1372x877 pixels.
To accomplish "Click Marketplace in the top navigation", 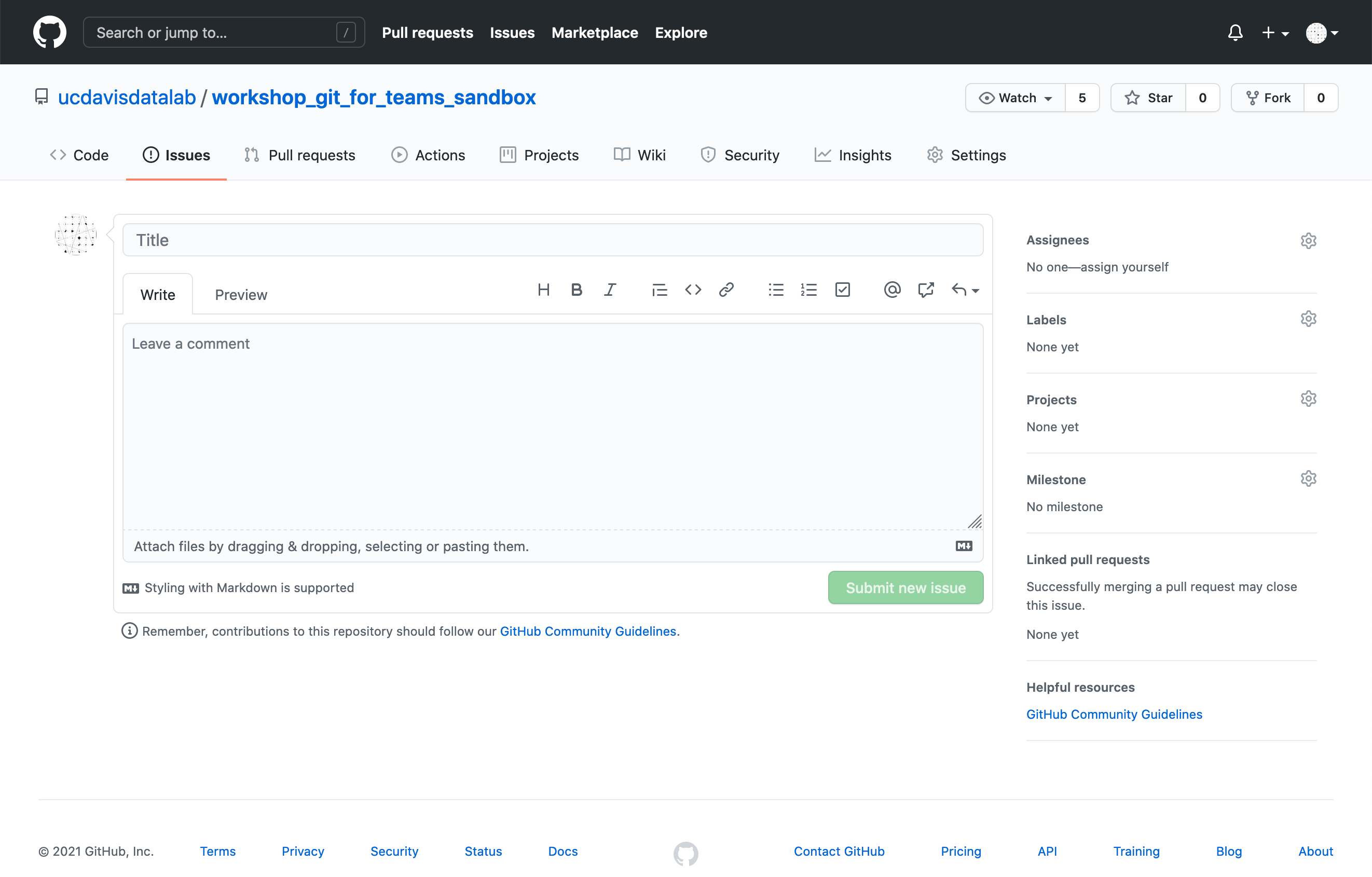I will click(x=595, y=33).
